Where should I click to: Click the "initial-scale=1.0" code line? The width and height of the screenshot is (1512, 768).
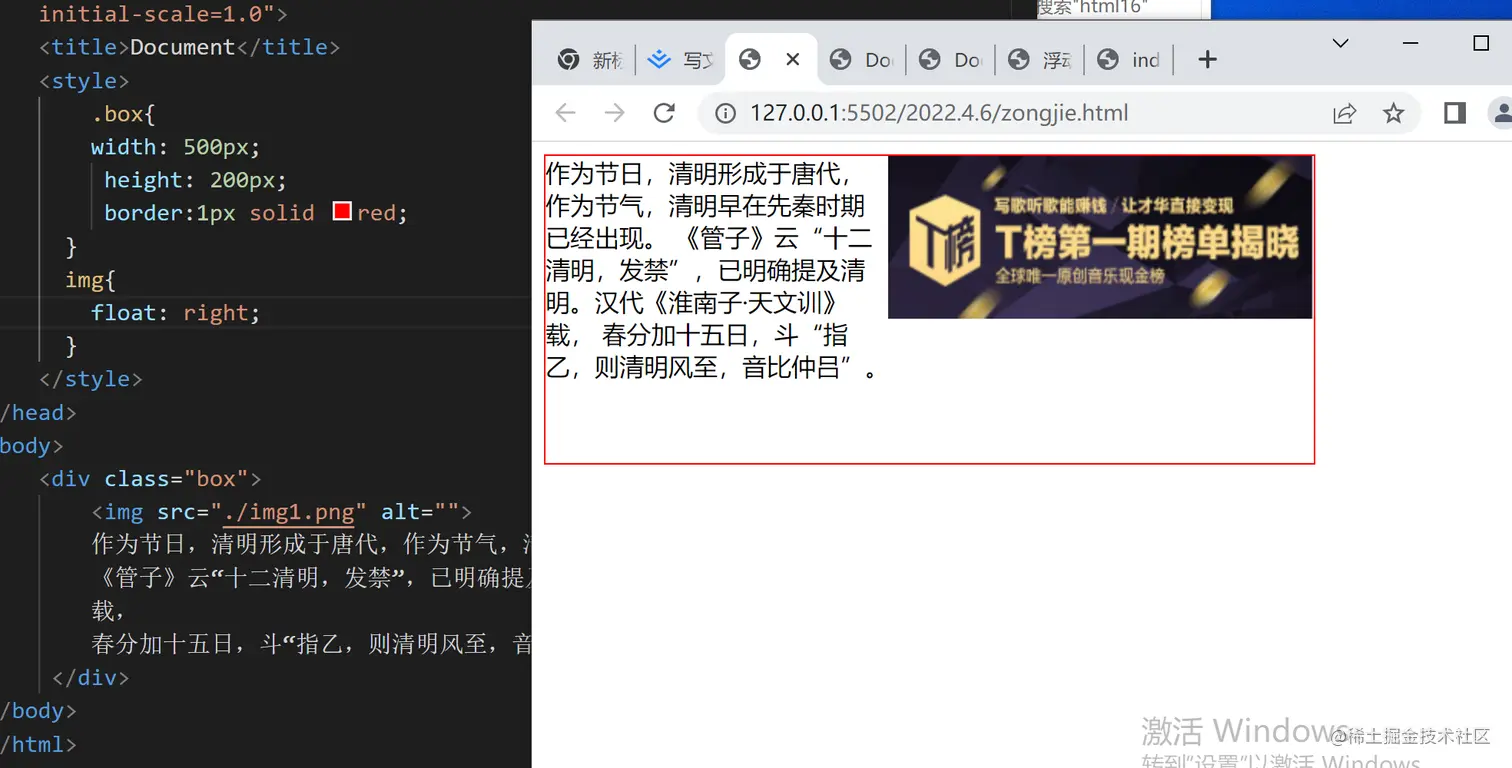(163, 14)
